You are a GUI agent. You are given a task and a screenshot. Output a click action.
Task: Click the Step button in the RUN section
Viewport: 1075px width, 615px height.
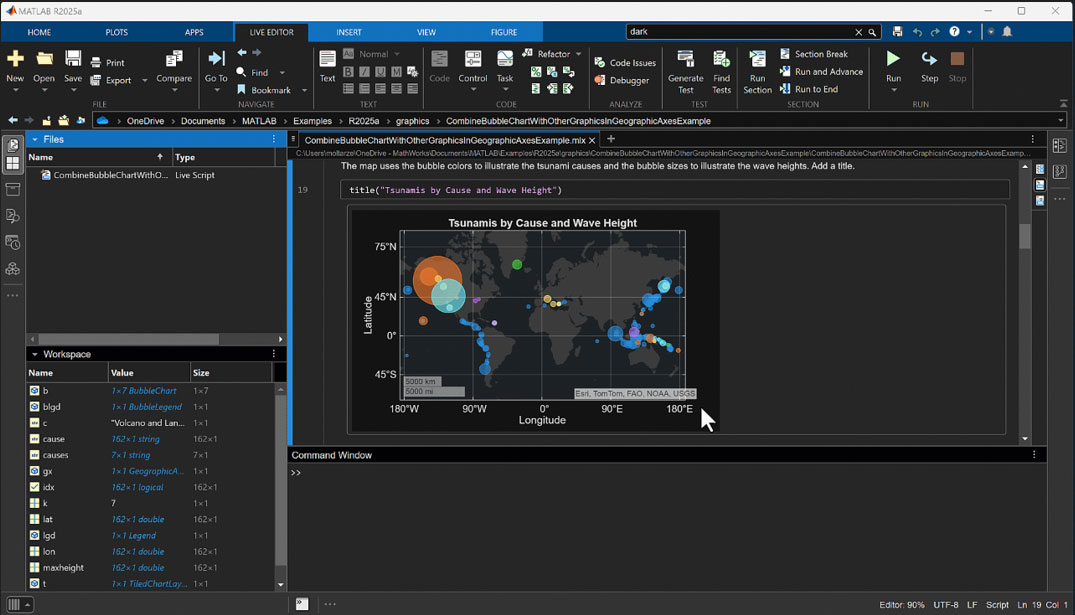coord(929,66)
